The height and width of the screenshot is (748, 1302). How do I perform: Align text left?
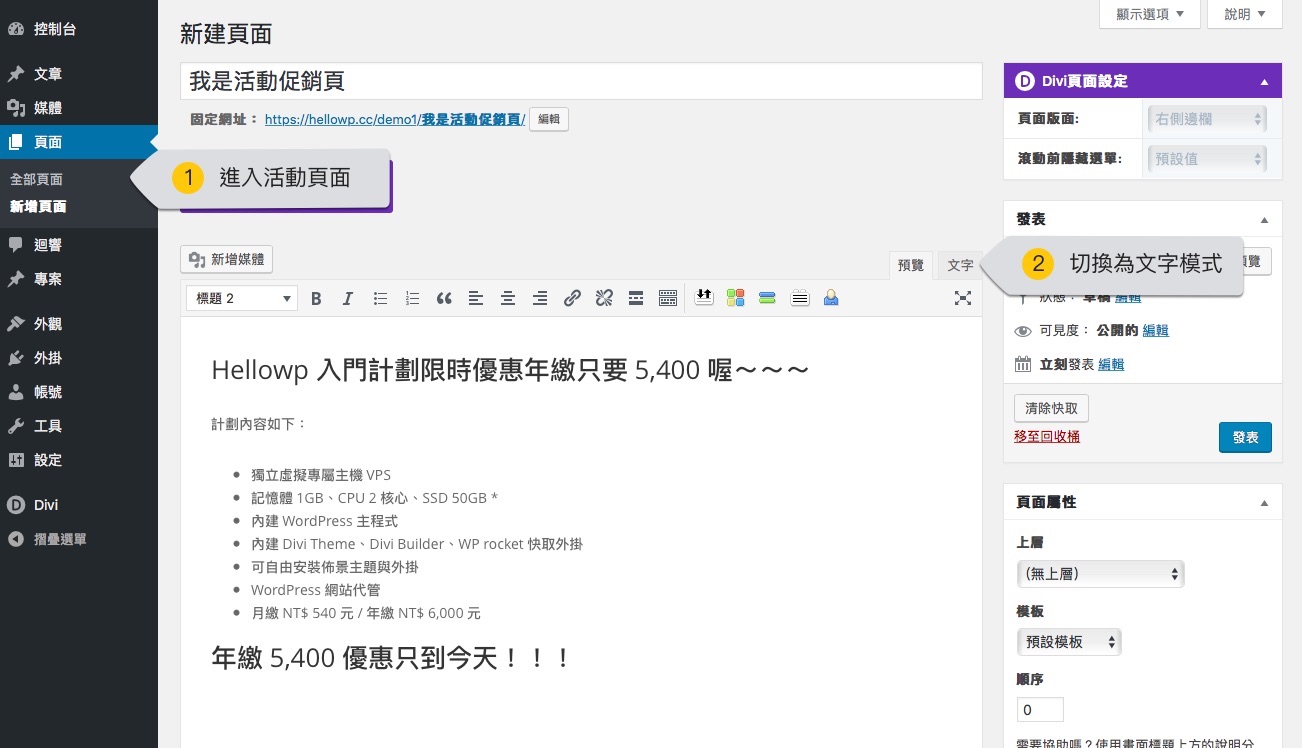(476, 298)
